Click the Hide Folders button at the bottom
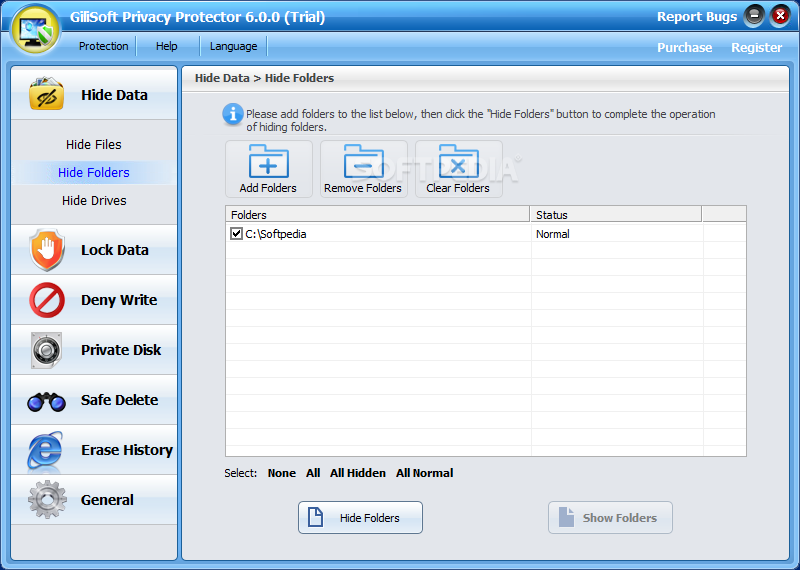The width and height of the screenshot is (800, 570). click(360, 517)
